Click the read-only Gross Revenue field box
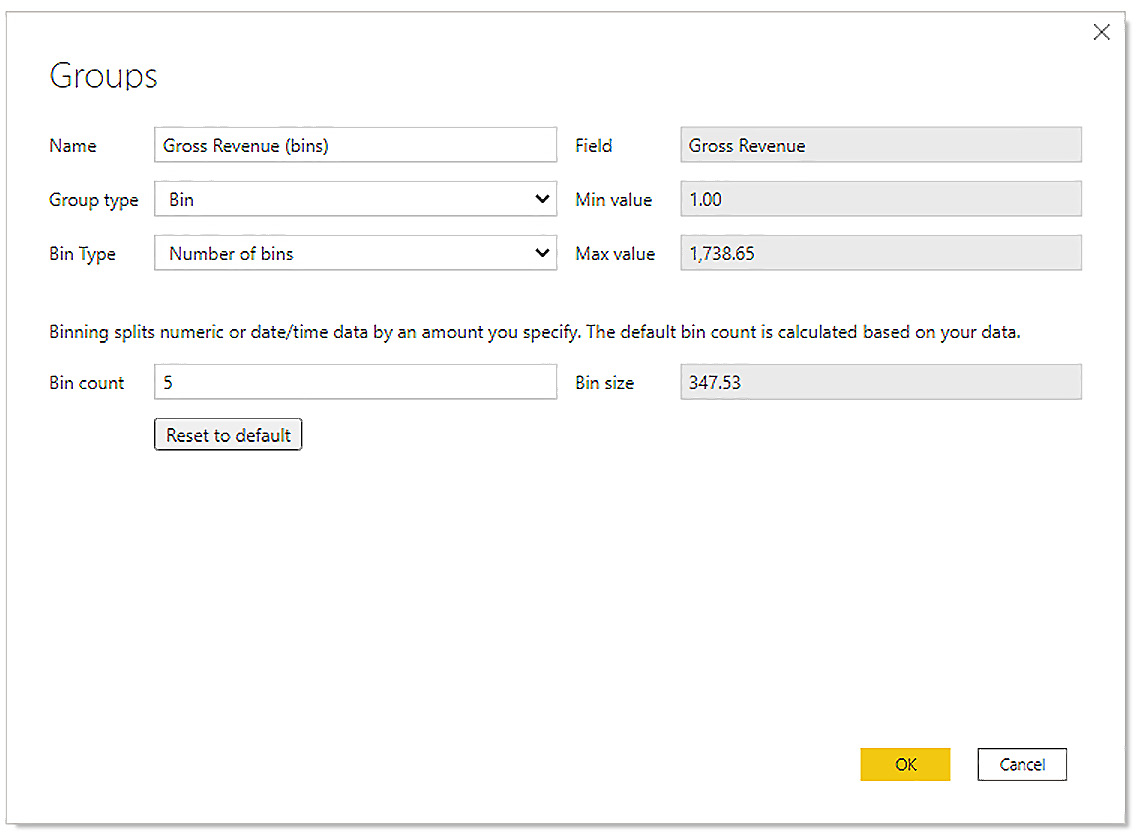The height and width of the screenshot is (837, 1138). [x=880, y=145]
